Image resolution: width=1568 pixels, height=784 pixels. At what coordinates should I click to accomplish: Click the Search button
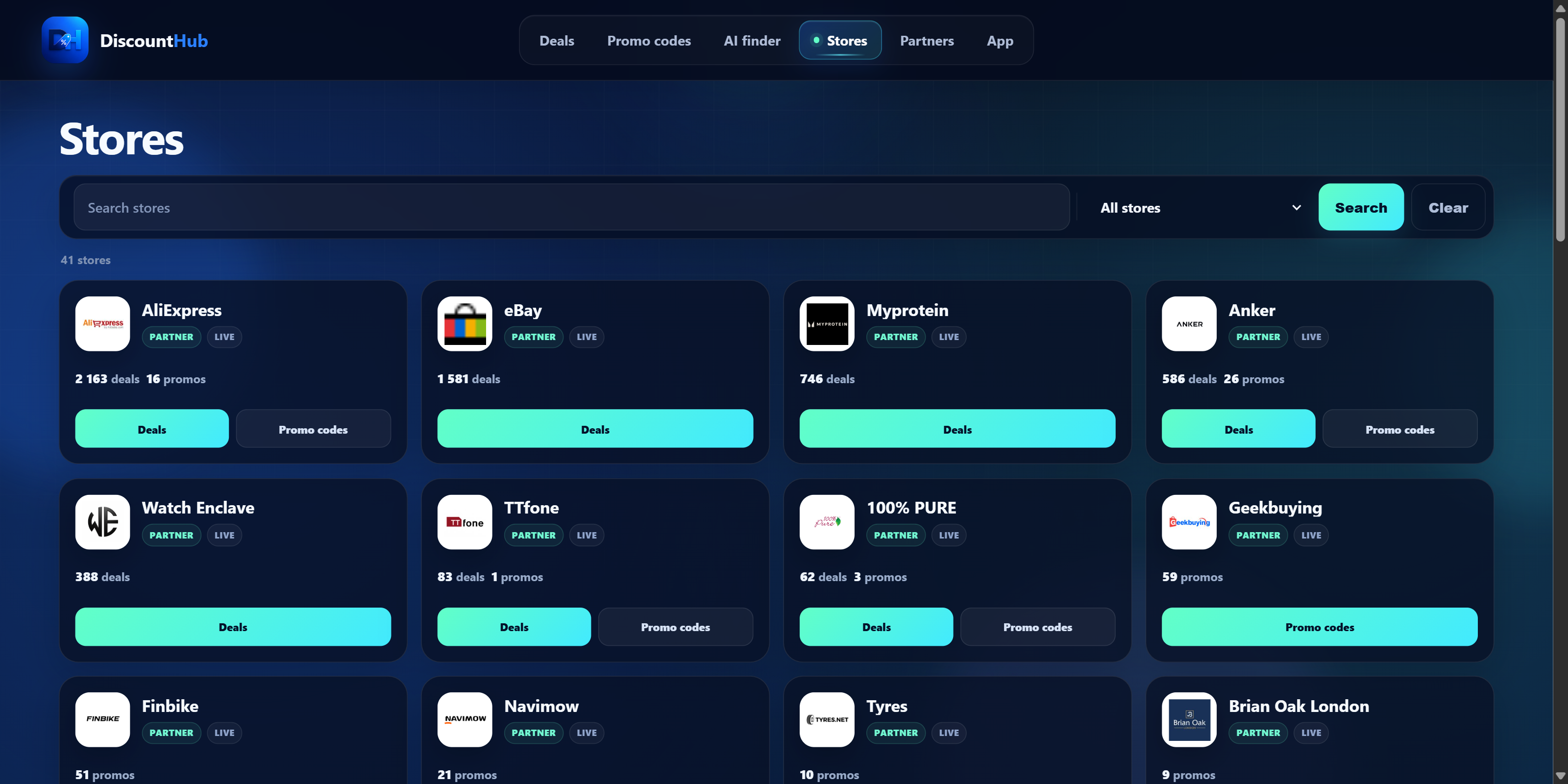[x=1361, y=208]
